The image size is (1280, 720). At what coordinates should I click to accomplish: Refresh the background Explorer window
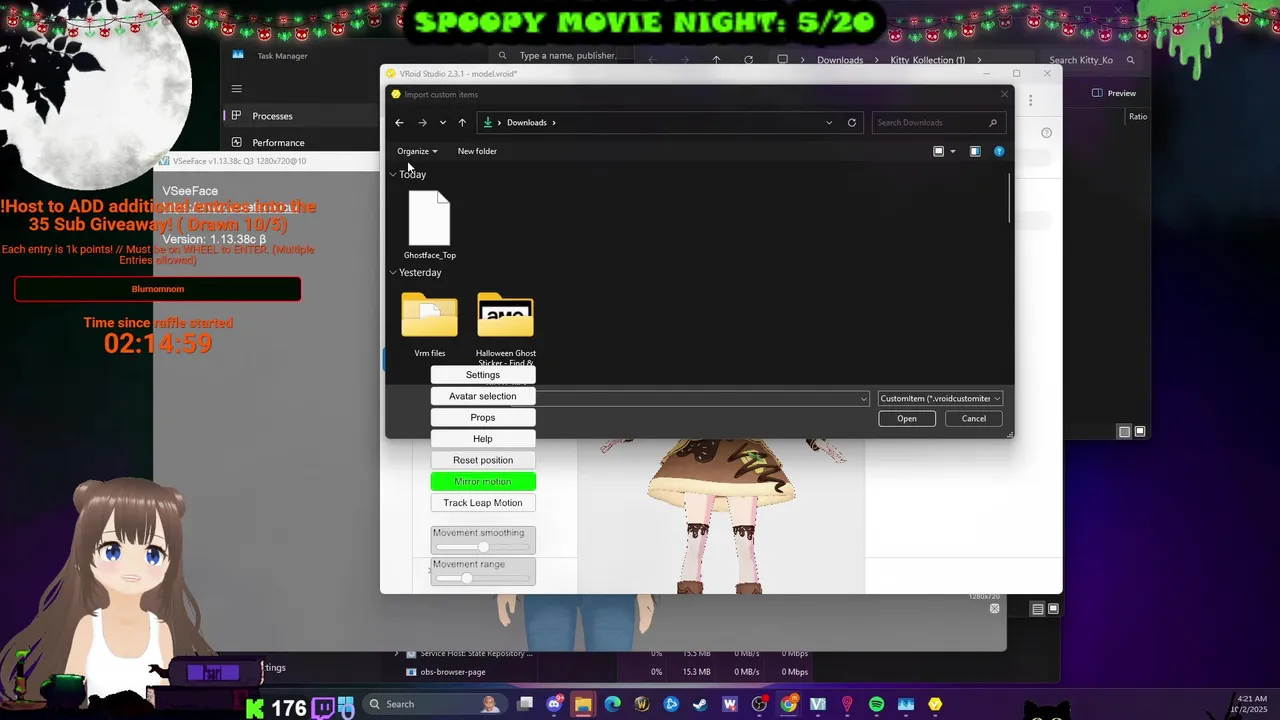pos(748,60)
